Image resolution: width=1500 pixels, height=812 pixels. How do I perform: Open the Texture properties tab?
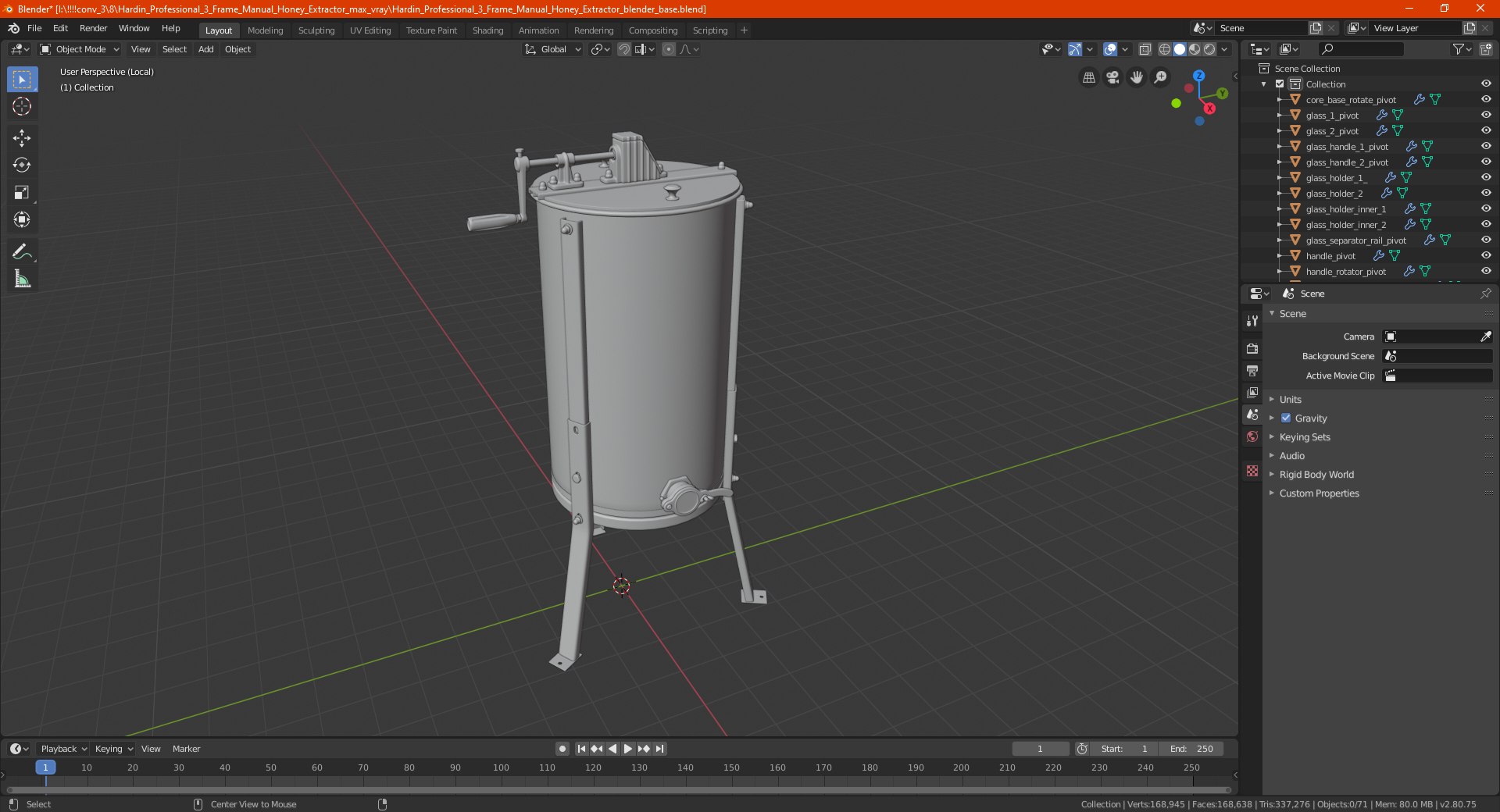[1252, 471]
